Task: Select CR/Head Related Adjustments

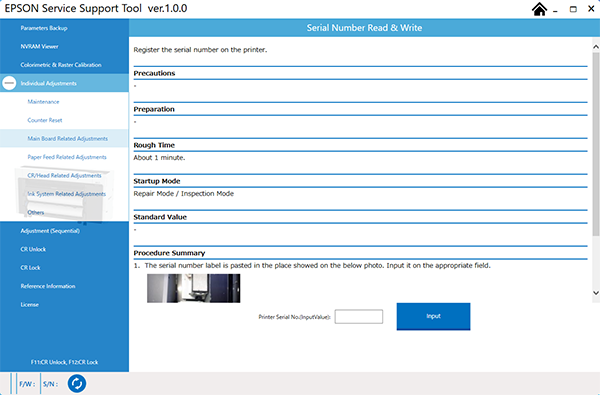Action: pos(64,175)
